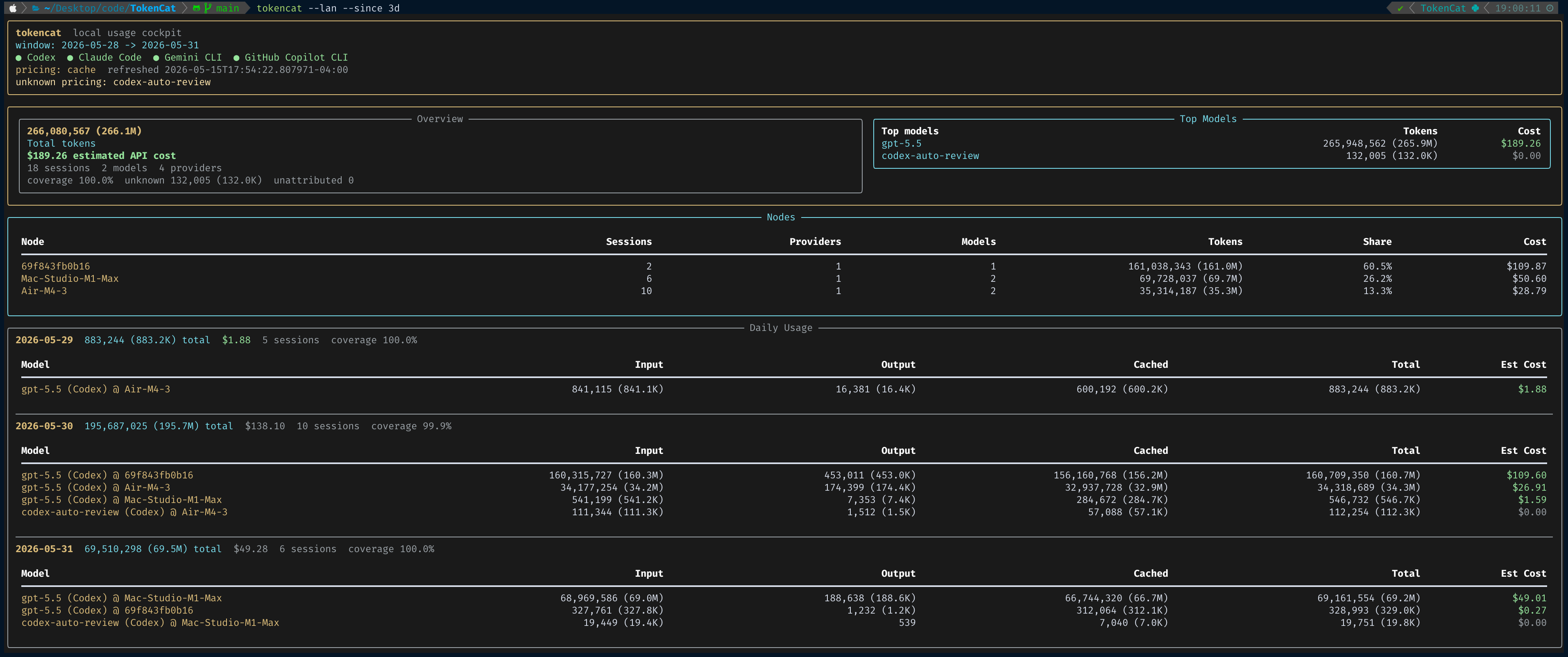Click 'window: 2026-05-28 -> 2026-05-31' line
This screenshot has height=657, width=1568.
coord(107,45)
